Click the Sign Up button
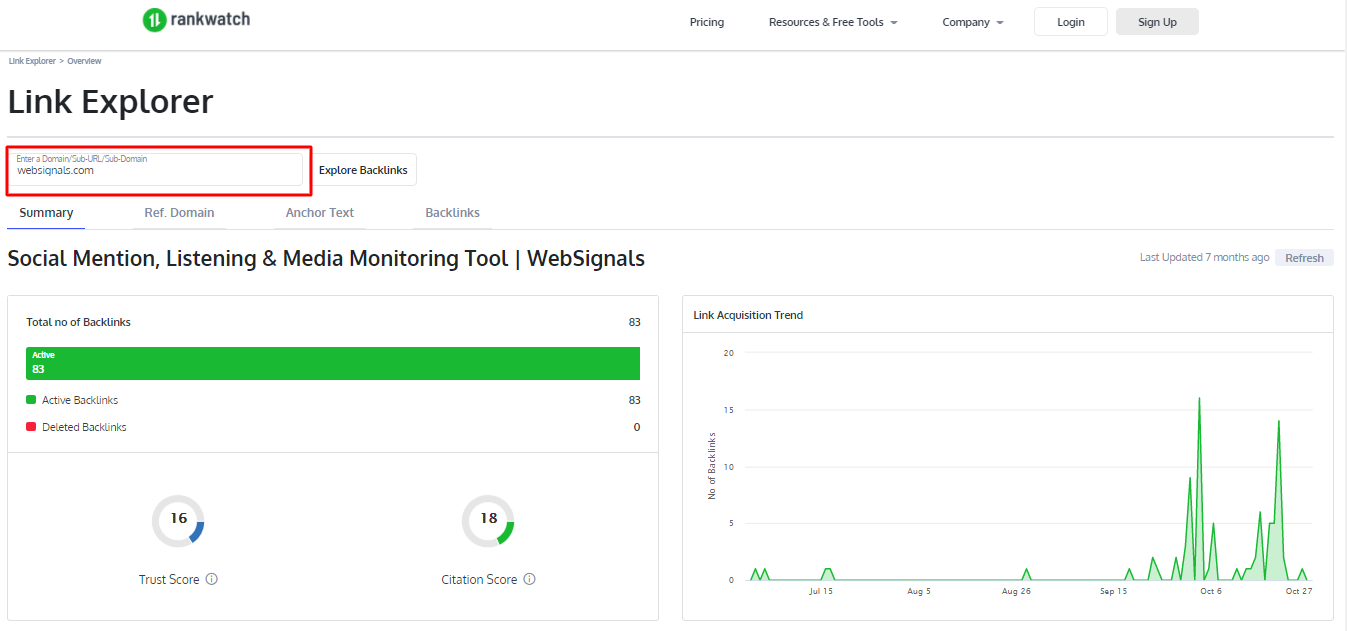1347x631 pixels. pyautogui.click(x=1157, y=22)
